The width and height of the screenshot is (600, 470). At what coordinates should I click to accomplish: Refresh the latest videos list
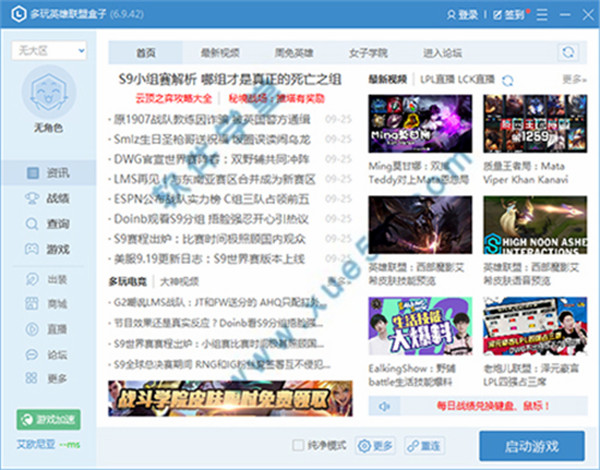click(507, 80)
